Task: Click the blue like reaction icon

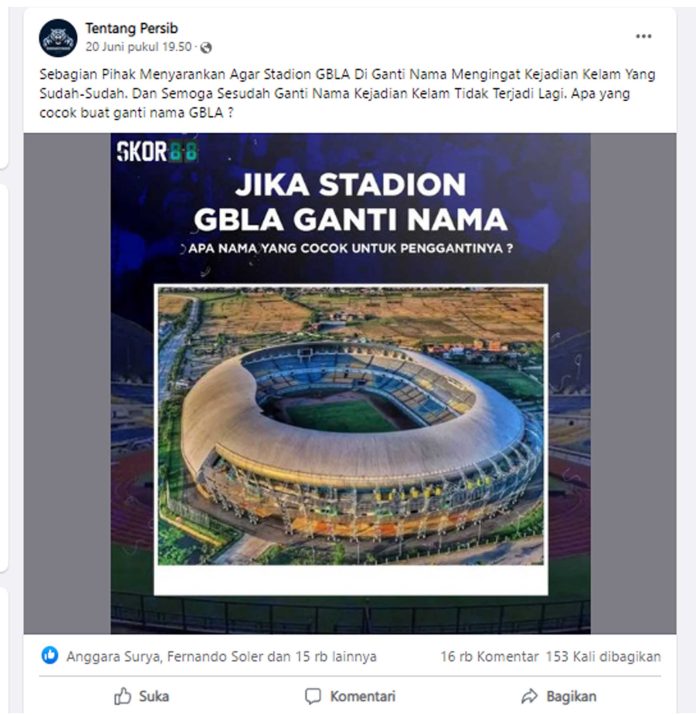Action: click(50, 655)
